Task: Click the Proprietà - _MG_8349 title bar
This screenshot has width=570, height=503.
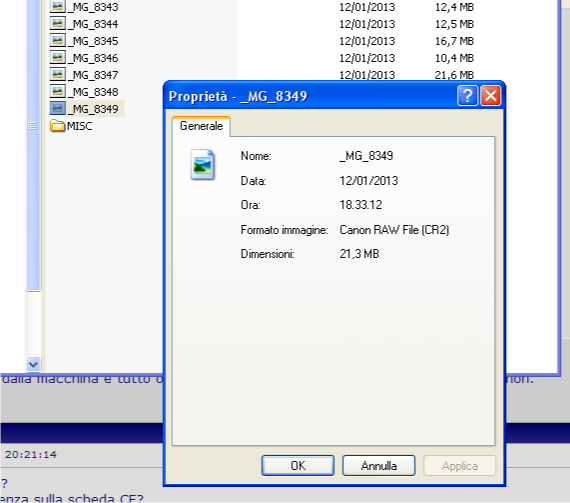Action: click(309, 96)
